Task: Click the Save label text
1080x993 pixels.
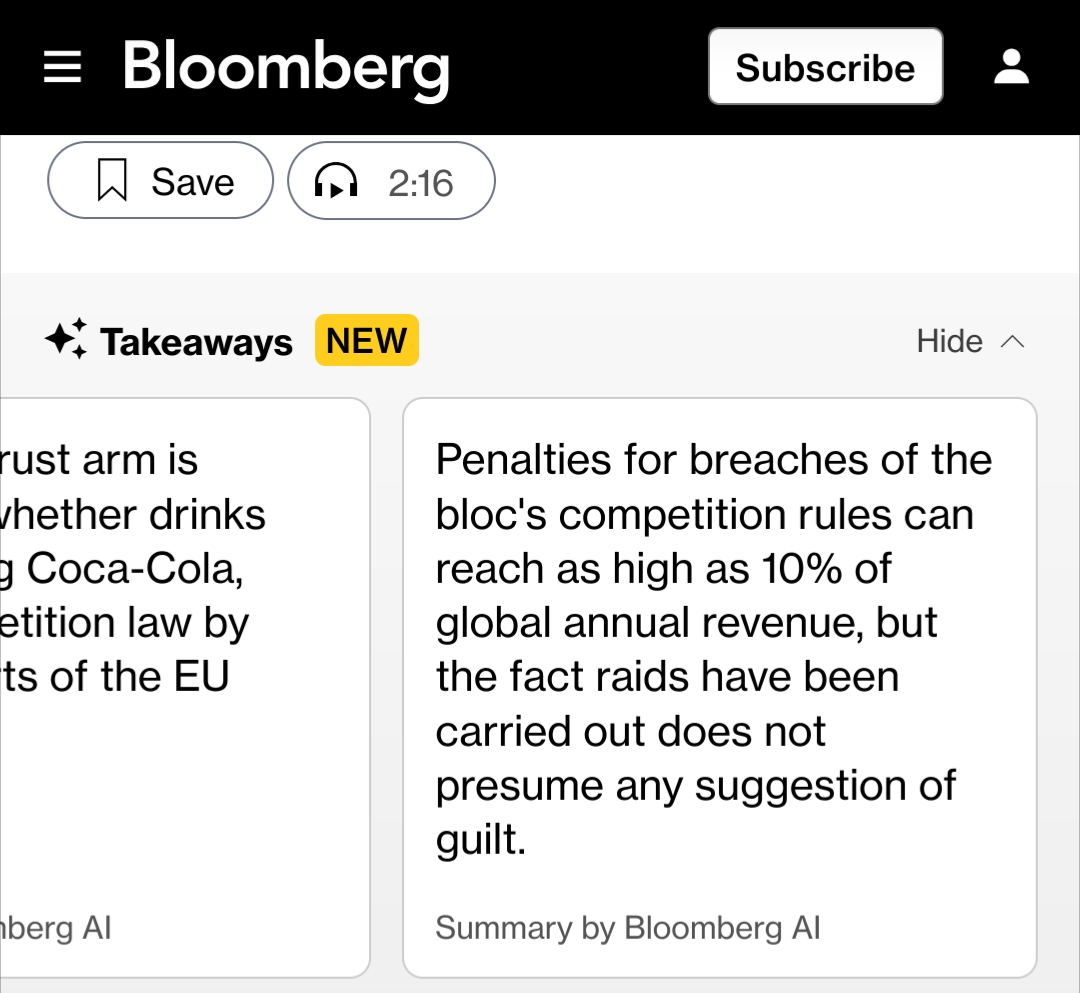Action: point(192,182)
